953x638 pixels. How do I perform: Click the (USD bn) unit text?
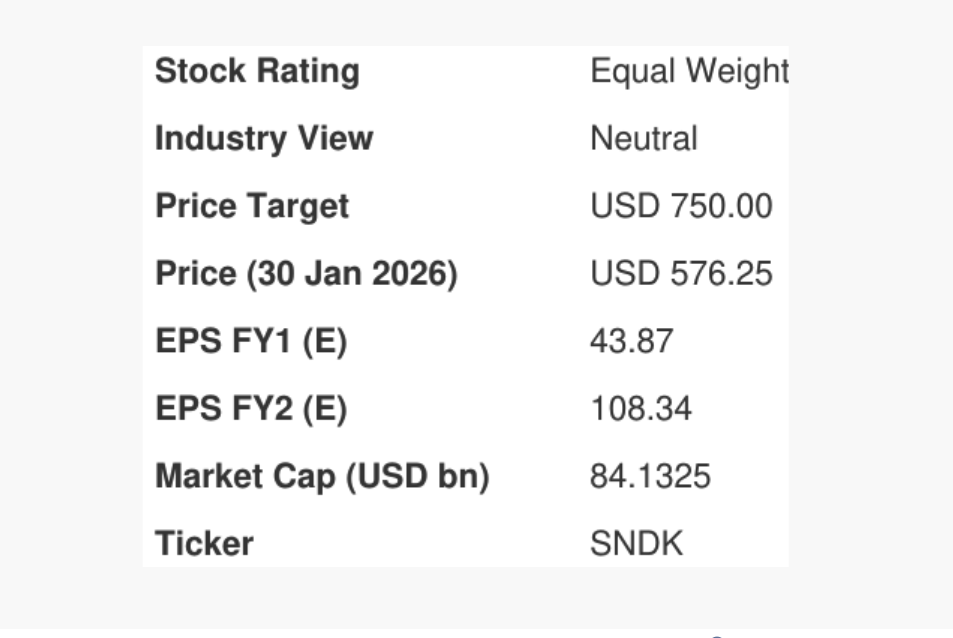tap(417, 477)
